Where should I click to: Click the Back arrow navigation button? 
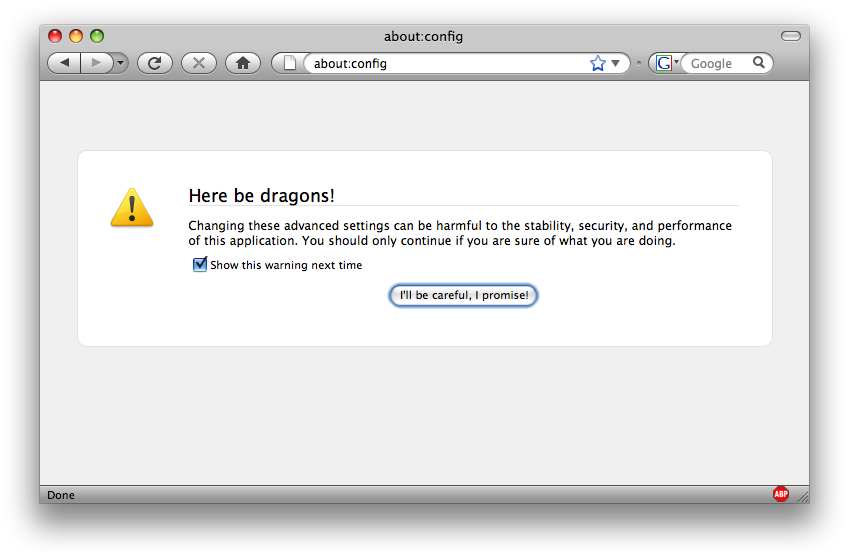(65, 63)
